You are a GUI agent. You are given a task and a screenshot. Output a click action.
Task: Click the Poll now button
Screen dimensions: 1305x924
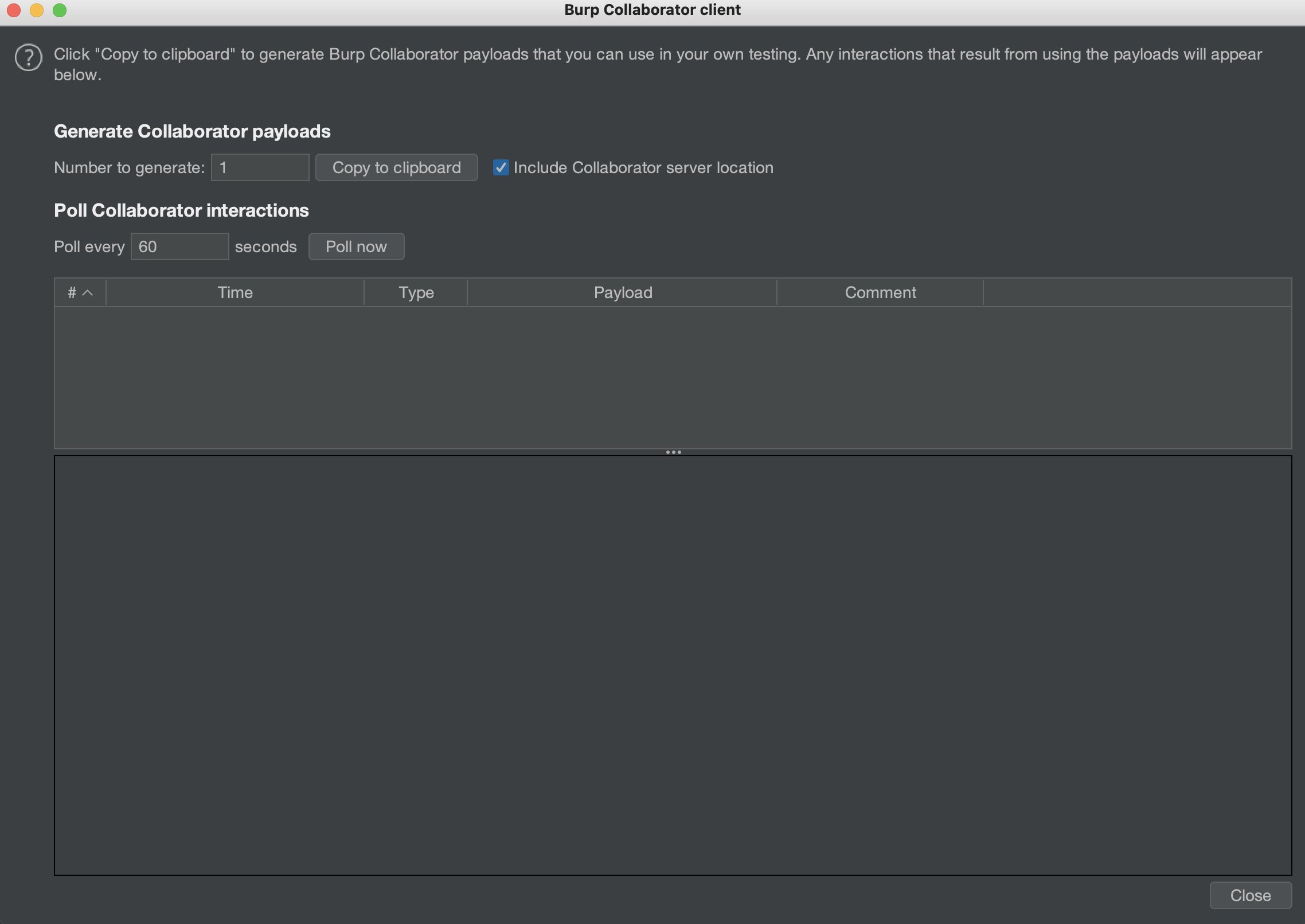[x=356, y=246]
